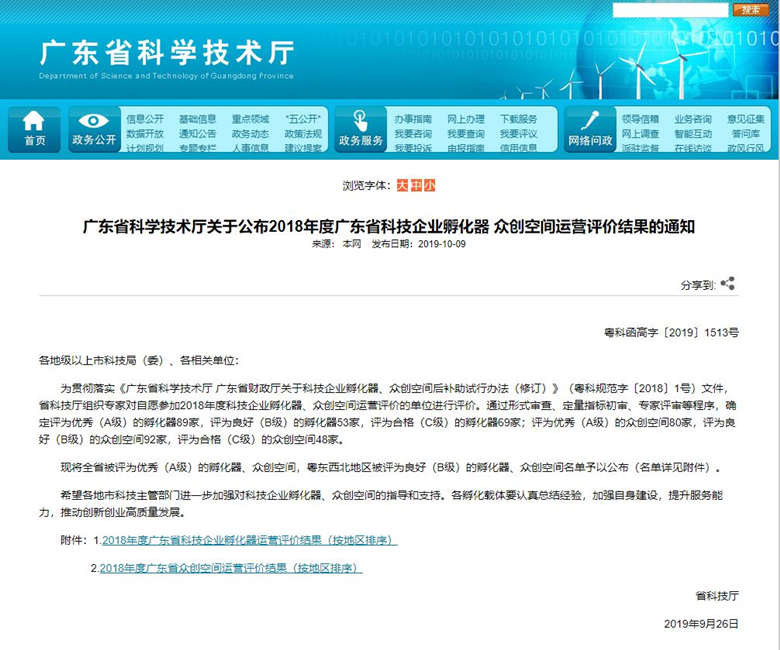The image size is (780, 650).
Task: Open the 重点领域 nav link
Action: [250, 119]
